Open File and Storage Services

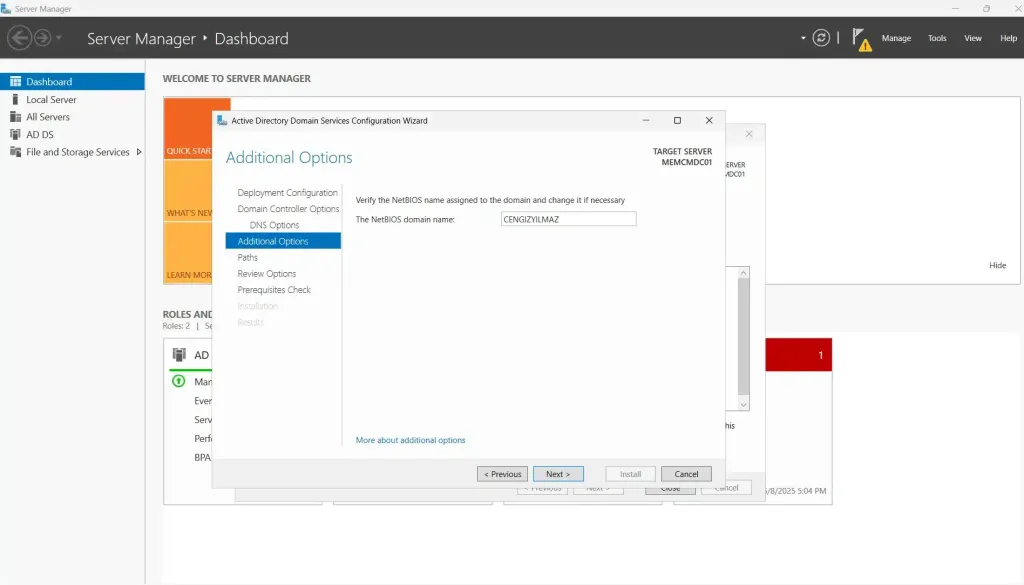pos(78,152)
